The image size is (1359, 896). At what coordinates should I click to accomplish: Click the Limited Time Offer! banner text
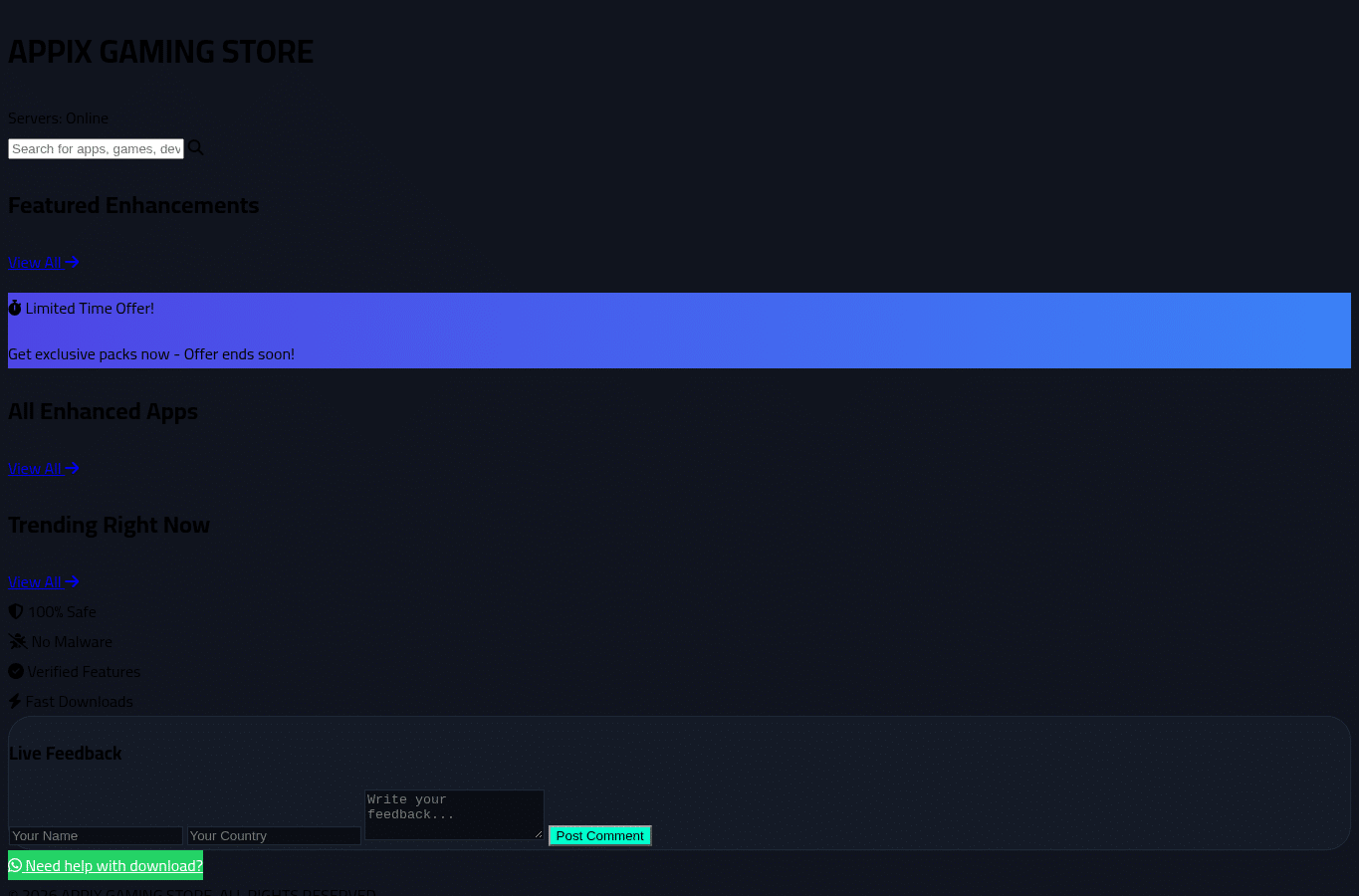(x=90, y=309)
